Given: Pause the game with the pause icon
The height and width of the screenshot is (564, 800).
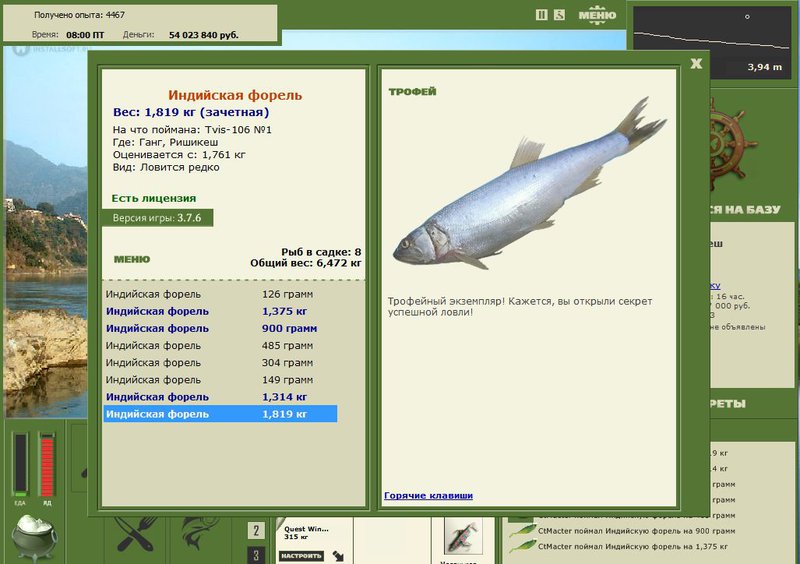Looking at the screenshot, I should pos(541,15).
